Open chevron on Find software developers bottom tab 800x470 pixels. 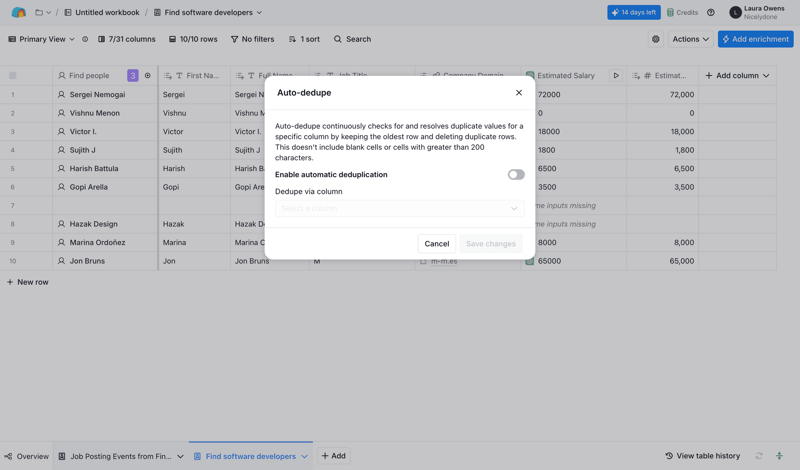tap(305, 456)
